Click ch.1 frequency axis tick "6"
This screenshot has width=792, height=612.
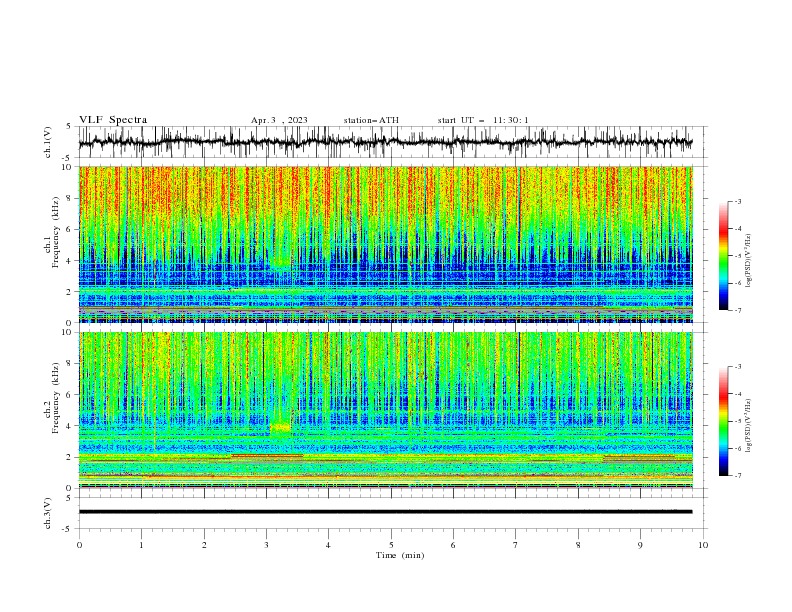pos(71,229)
